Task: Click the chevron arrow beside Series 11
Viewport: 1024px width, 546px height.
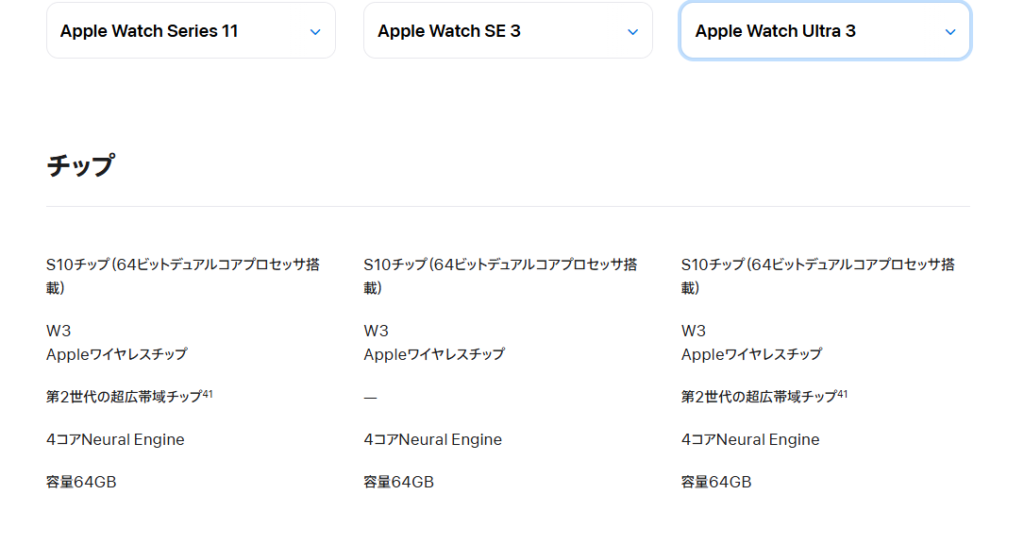Action: click(x=315, y=32)
